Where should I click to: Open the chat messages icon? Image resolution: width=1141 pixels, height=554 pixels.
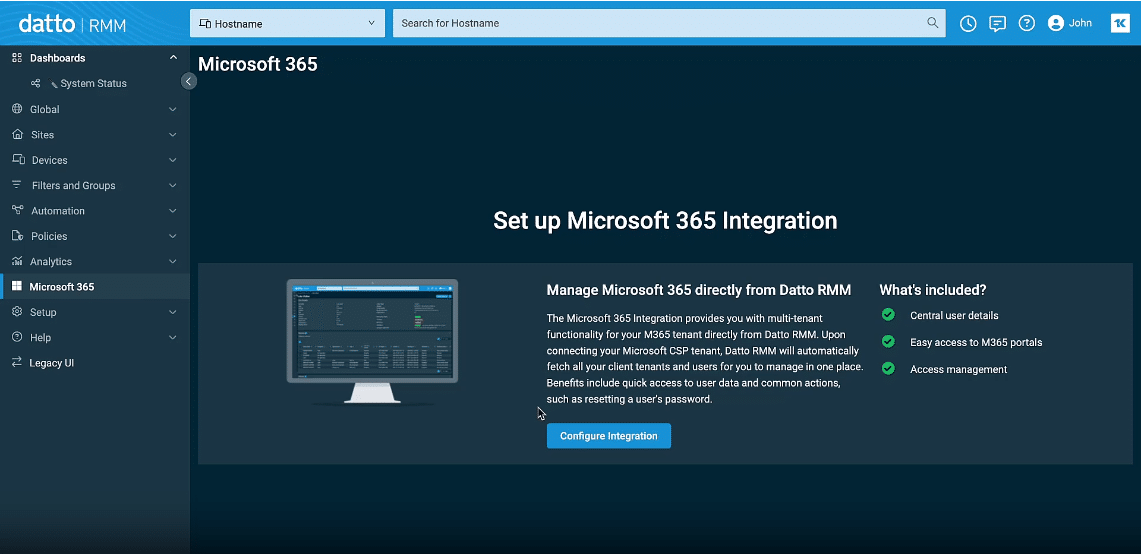(x=998, y=23)
